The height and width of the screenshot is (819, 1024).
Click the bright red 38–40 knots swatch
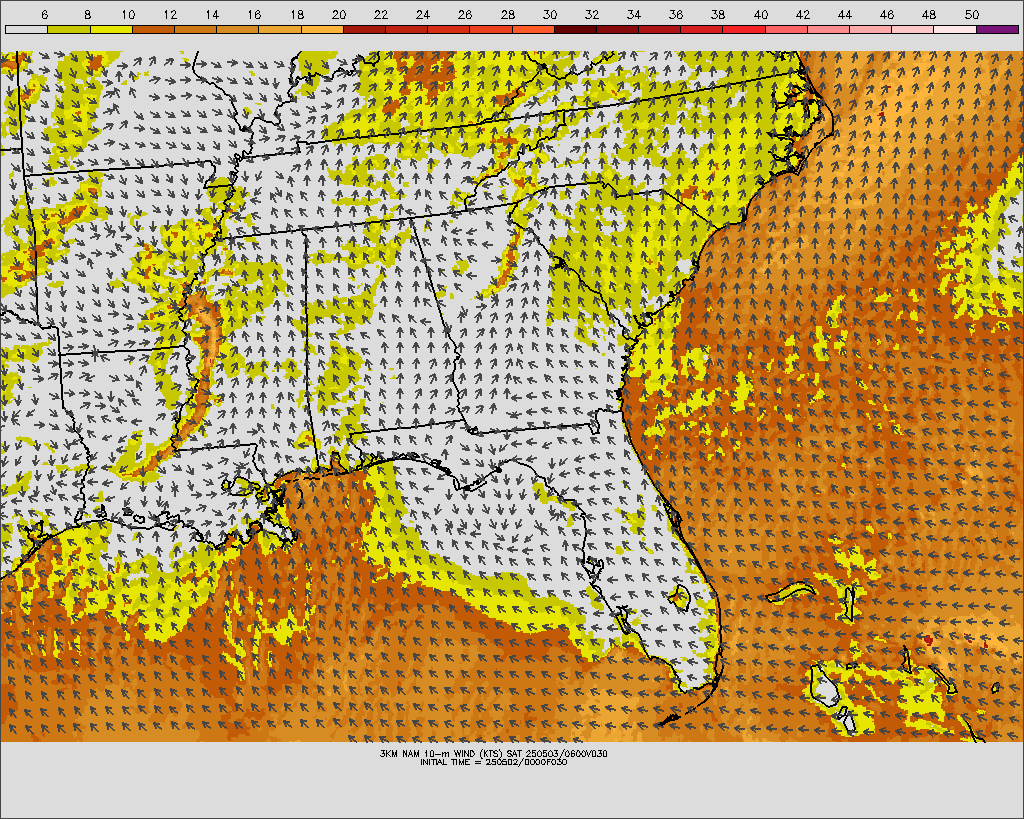tap(744, 30)
